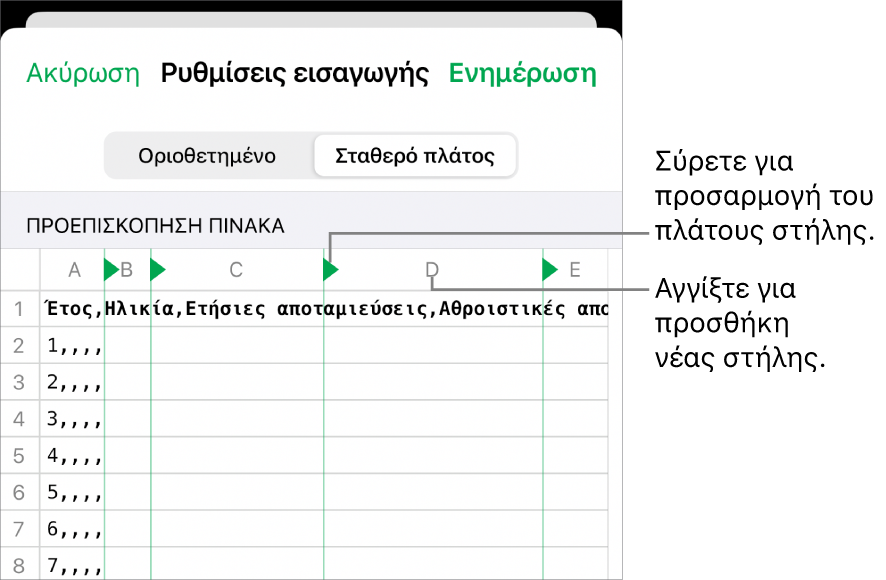The width and height of the screenshot is (886, 580).
Task: Select row number 1 header
Action: click(19, 309)
